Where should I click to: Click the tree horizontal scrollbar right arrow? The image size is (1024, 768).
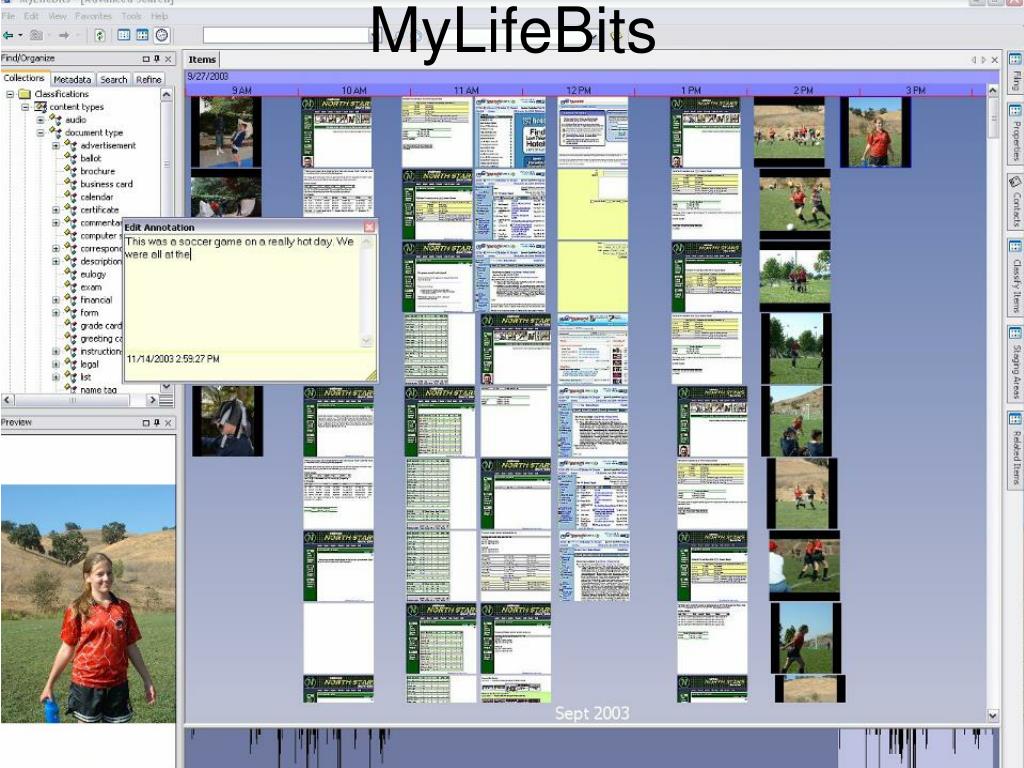152,400
